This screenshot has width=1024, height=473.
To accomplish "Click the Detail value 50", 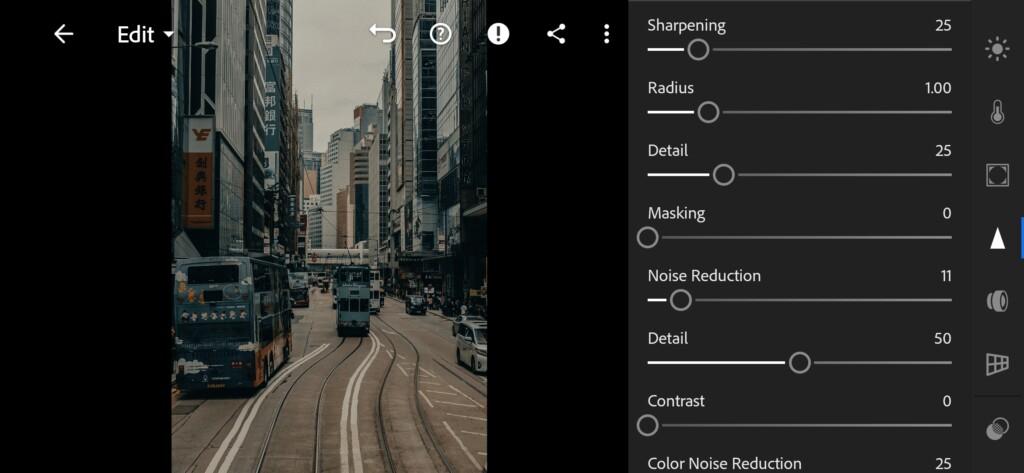I will point(943,338).
